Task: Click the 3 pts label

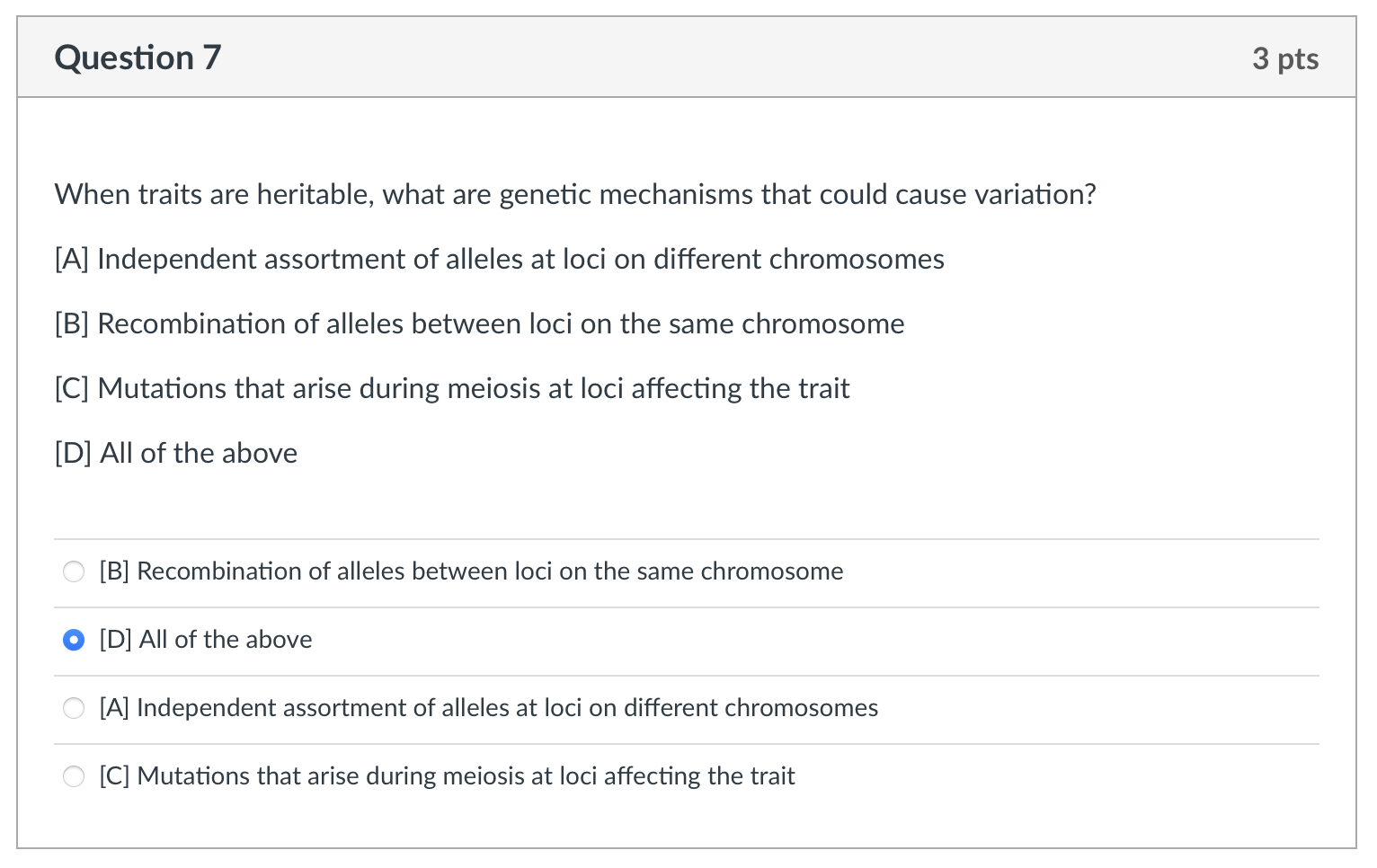Action: click(1285, 58)
